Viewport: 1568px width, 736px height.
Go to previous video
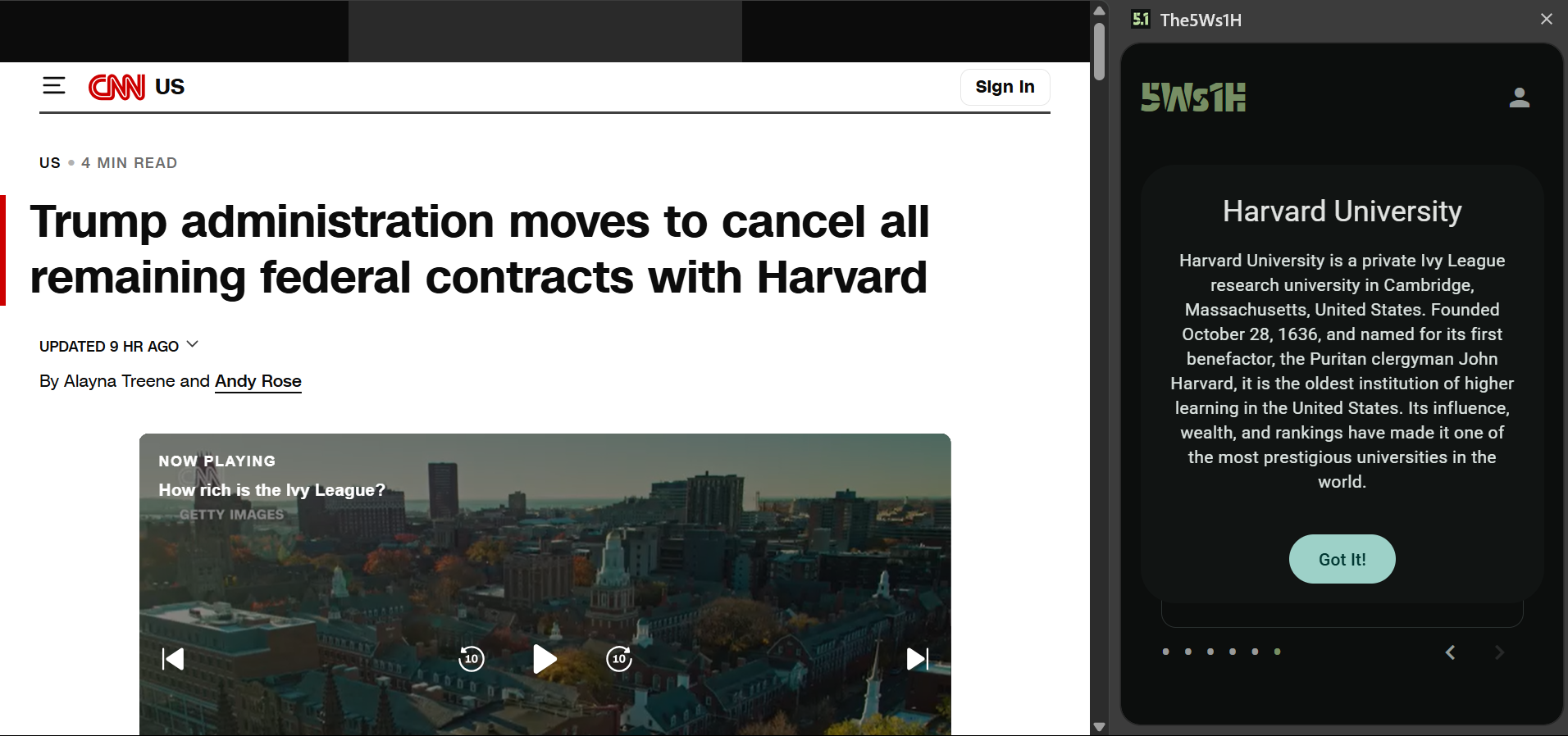click(x=173, y=659)
